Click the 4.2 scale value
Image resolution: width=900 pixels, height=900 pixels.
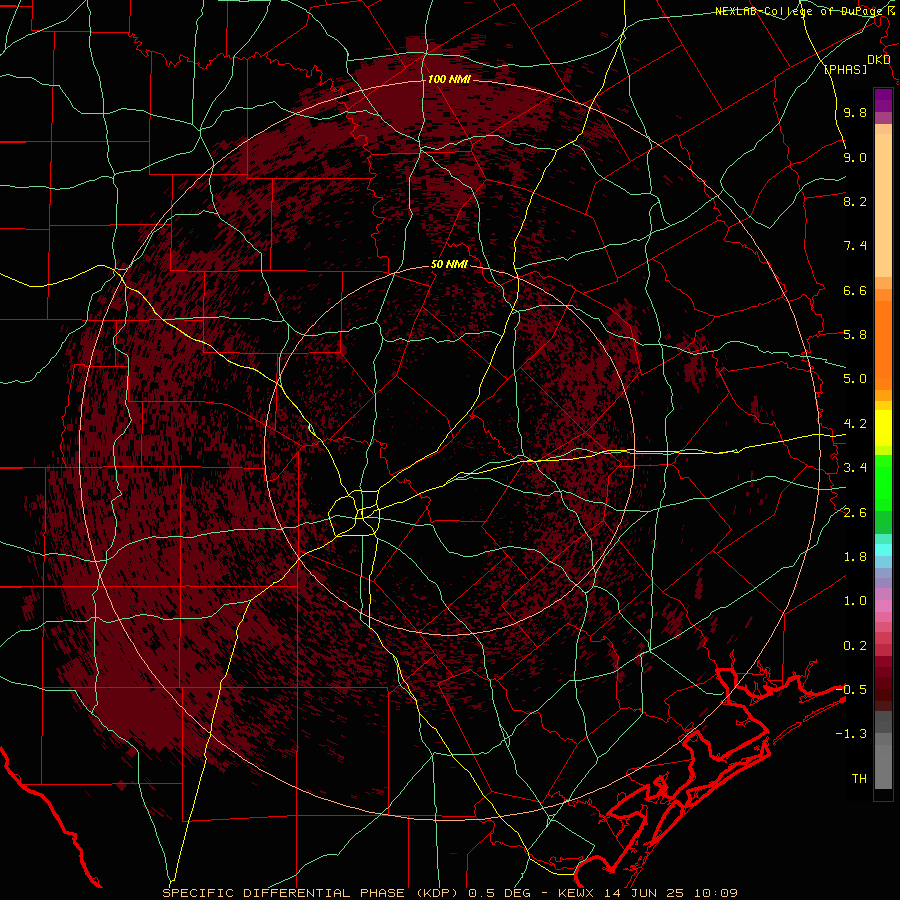pyautogui.click(x=855, y=424)
